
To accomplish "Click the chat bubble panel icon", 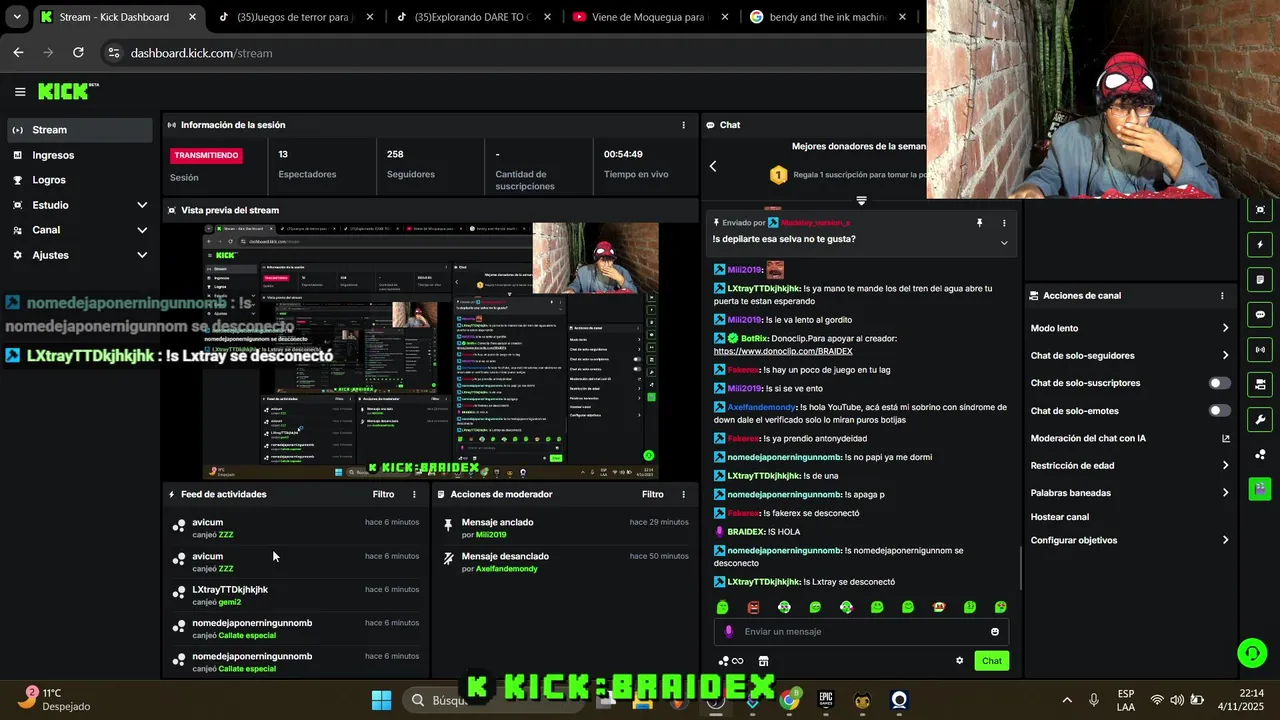I will coord(1260,315).
